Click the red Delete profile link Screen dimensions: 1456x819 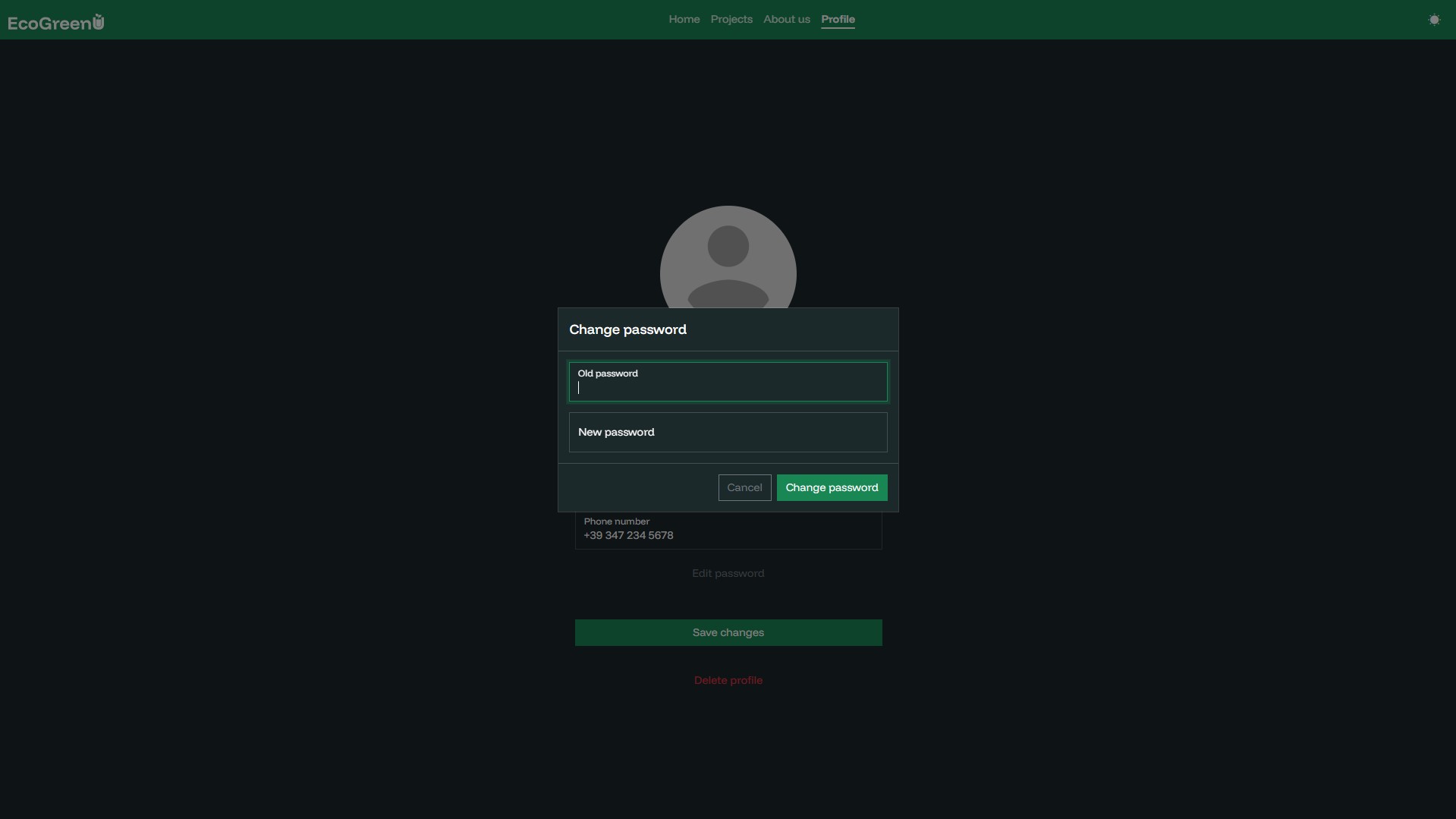[x=727, y=680]
